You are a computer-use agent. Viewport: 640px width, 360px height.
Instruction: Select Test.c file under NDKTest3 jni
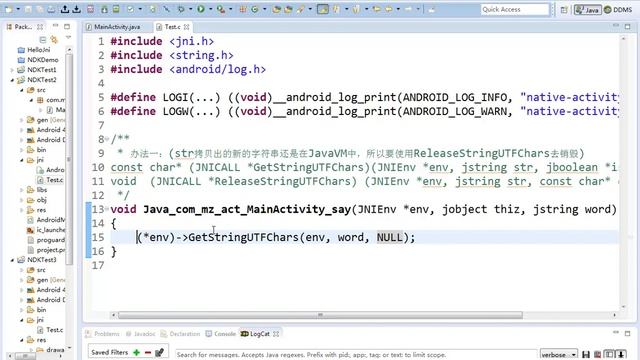pyautogui.click(x=50, y=330)
